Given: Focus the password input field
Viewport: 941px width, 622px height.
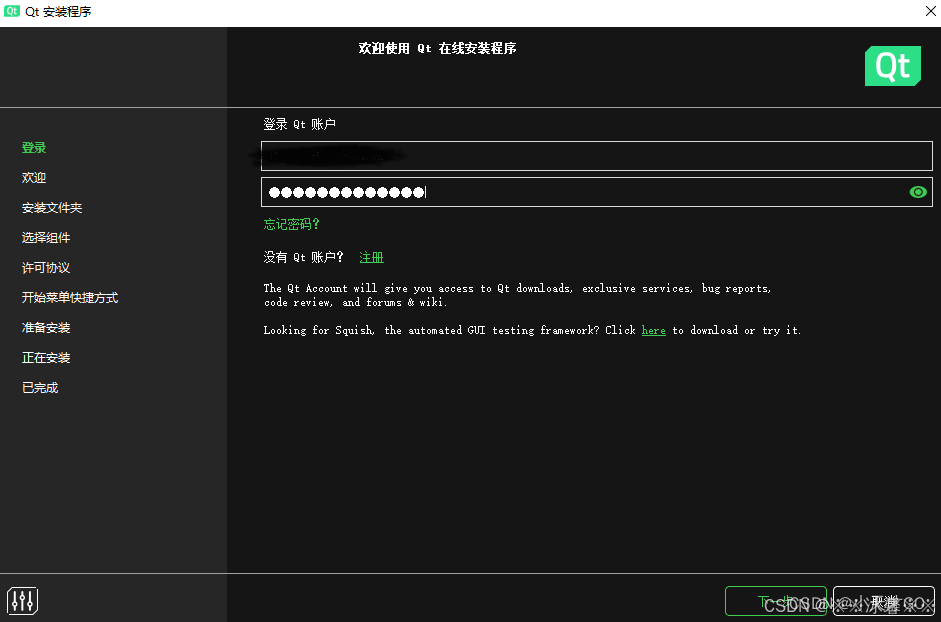Looking at the screenshot, I should tap(597, 192).
